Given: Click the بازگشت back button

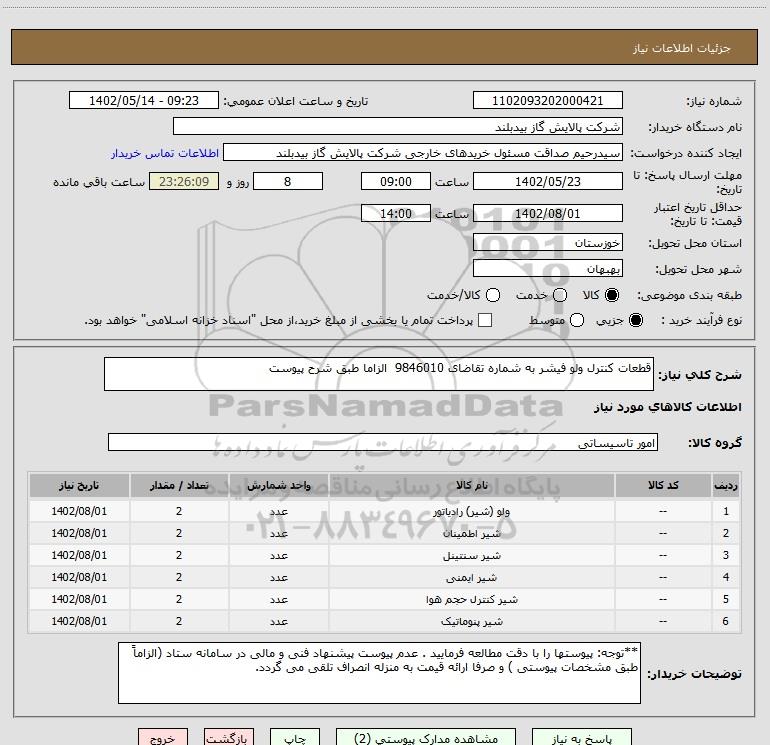Looking at the screenshot, I should tap(229, 738).
